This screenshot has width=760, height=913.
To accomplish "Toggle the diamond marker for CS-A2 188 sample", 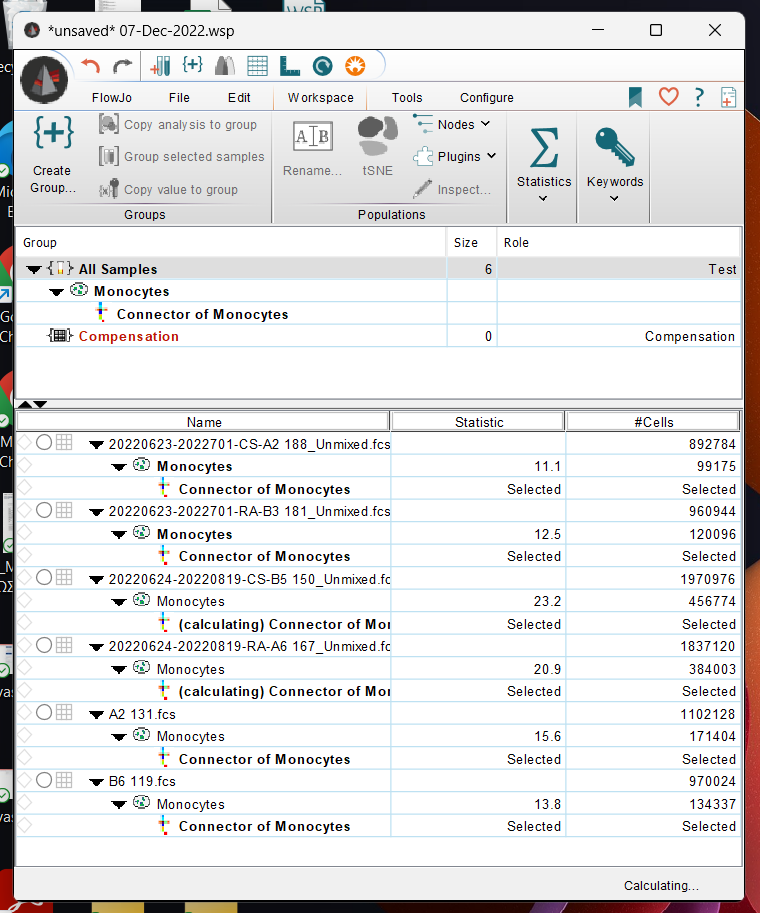I will click(x=24, y=443).
